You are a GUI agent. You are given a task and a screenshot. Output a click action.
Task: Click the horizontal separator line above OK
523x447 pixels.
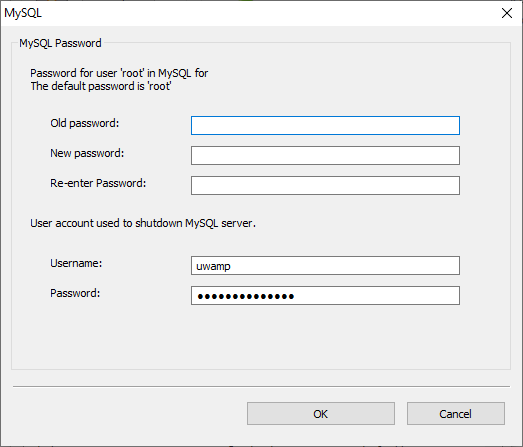pyautogui.click(x=262, y=387)
